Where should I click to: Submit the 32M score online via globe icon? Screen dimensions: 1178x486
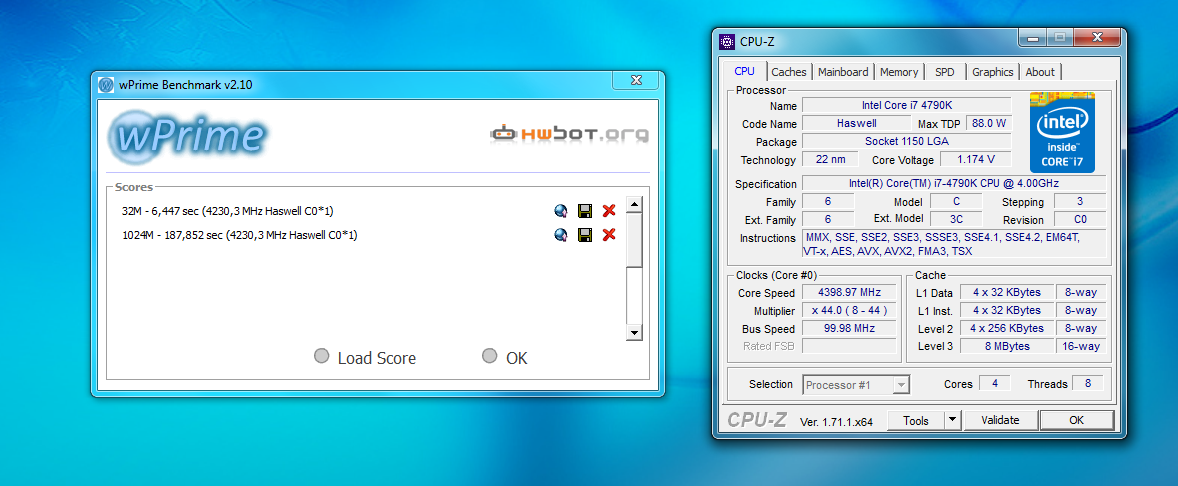point(560,211)
